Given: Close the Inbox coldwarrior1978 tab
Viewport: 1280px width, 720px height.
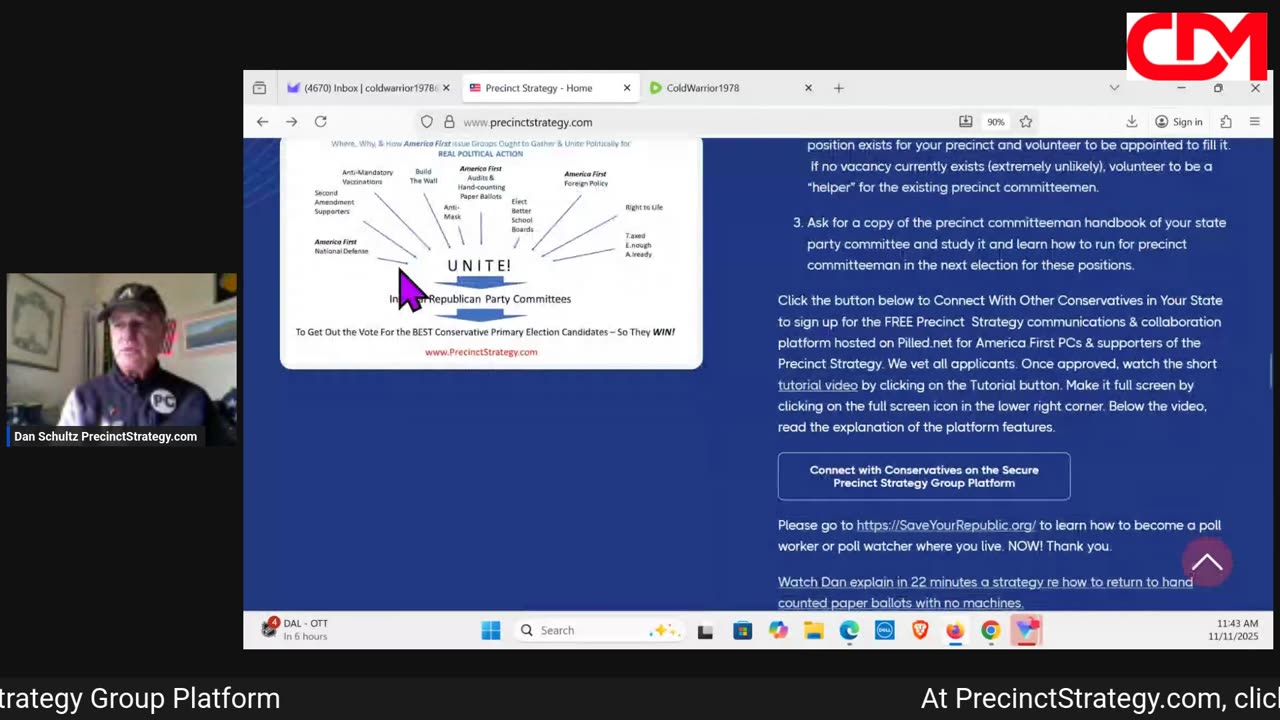Looking at the screenshot, I should pyautogui.click(x=446, y=88).
